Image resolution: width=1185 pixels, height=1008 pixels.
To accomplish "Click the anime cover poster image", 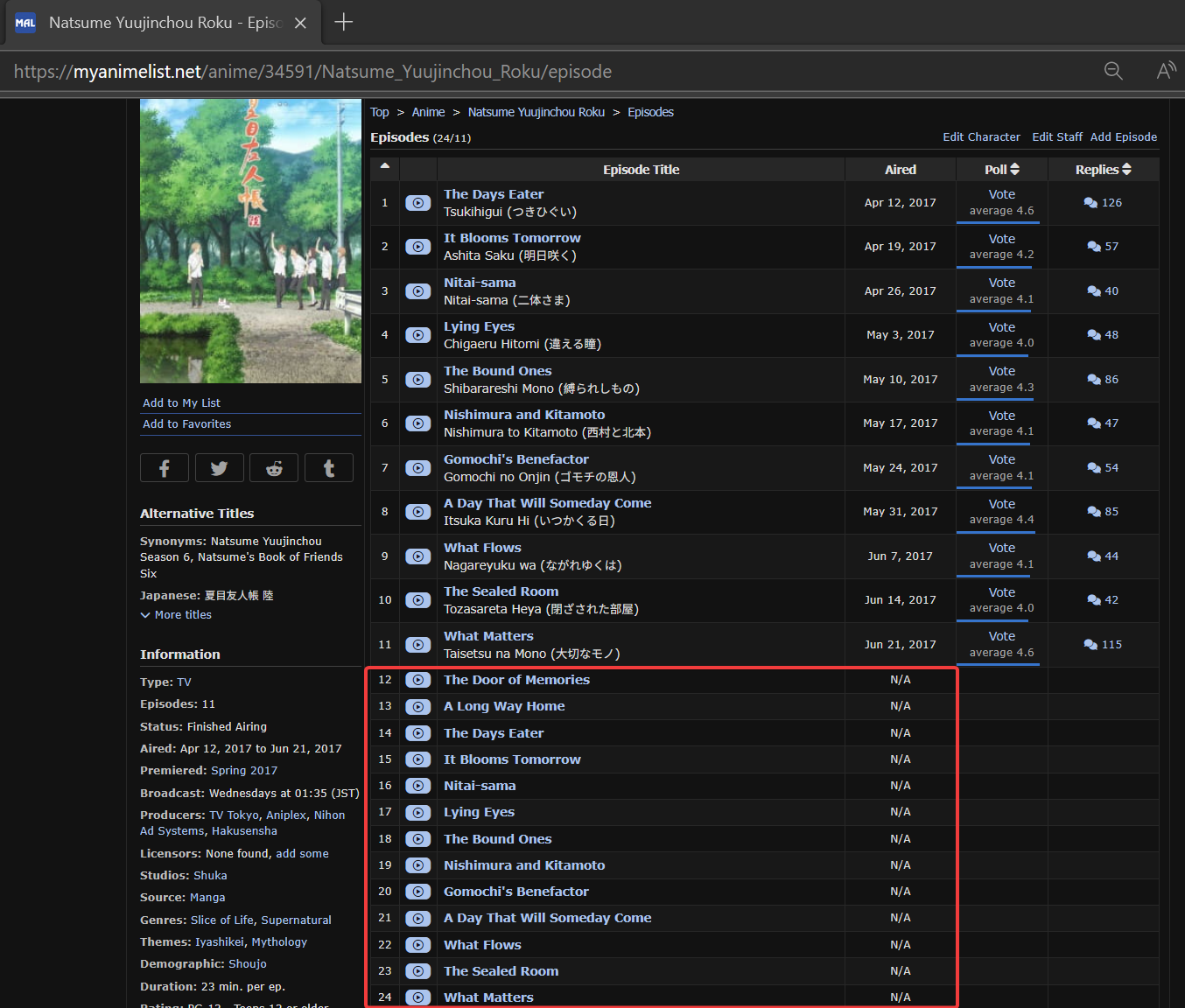I will tap(250, 241).
